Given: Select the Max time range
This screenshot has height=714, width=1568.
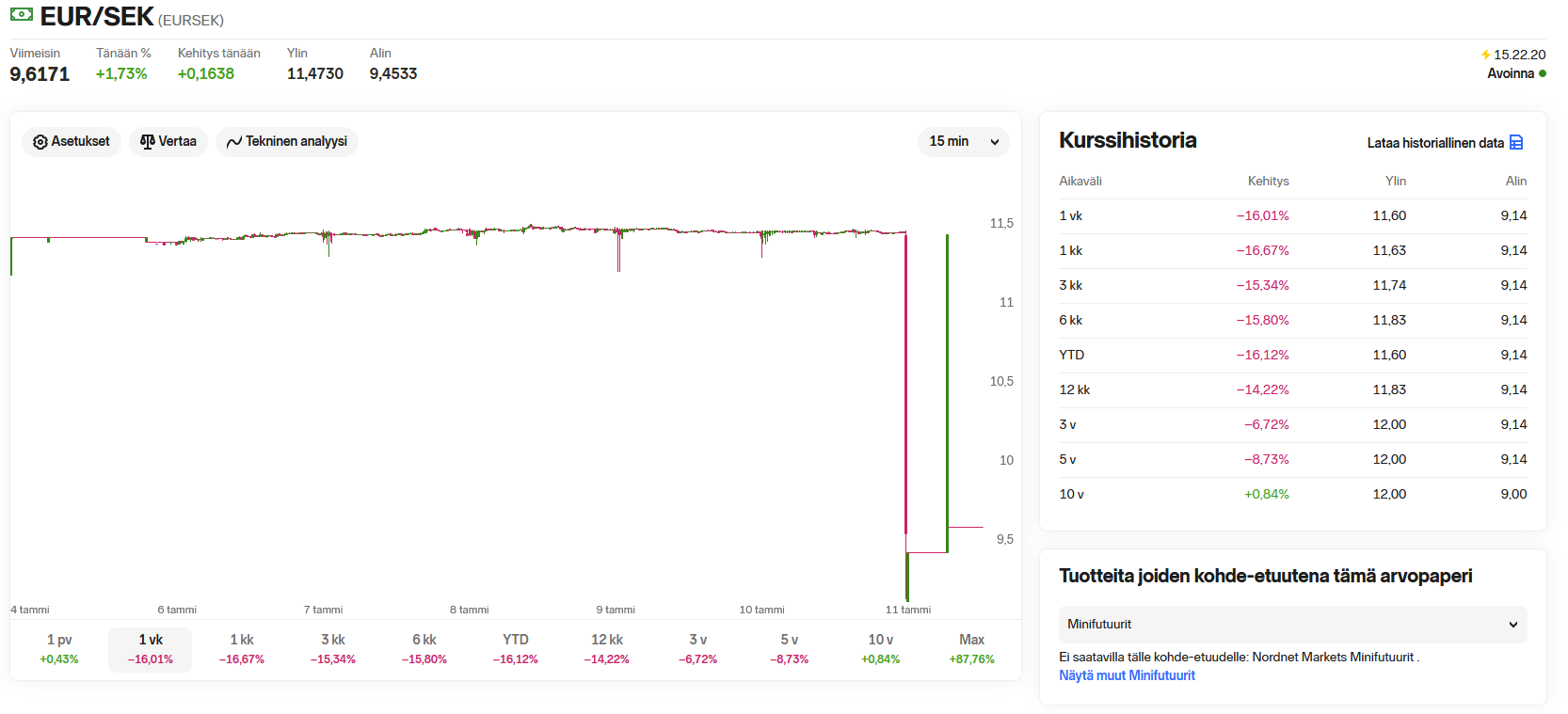Looking at the screenshot, I should pos(971,649).
